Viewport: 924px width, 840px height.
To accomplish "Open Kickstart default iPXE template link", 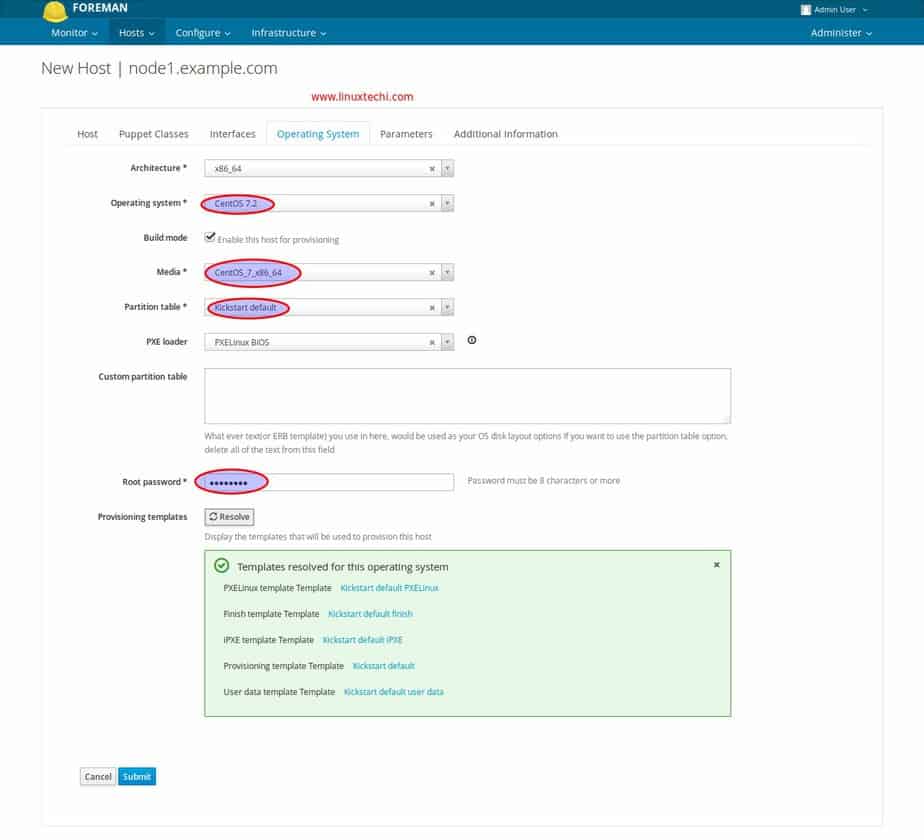I will (x=362, y=640).
